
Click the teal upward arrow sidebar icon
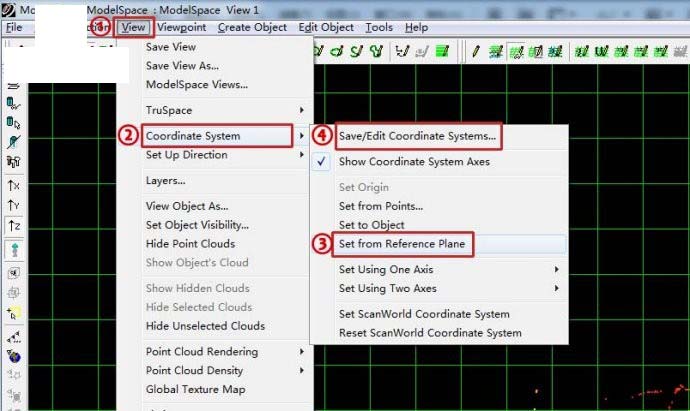point(14,250)
